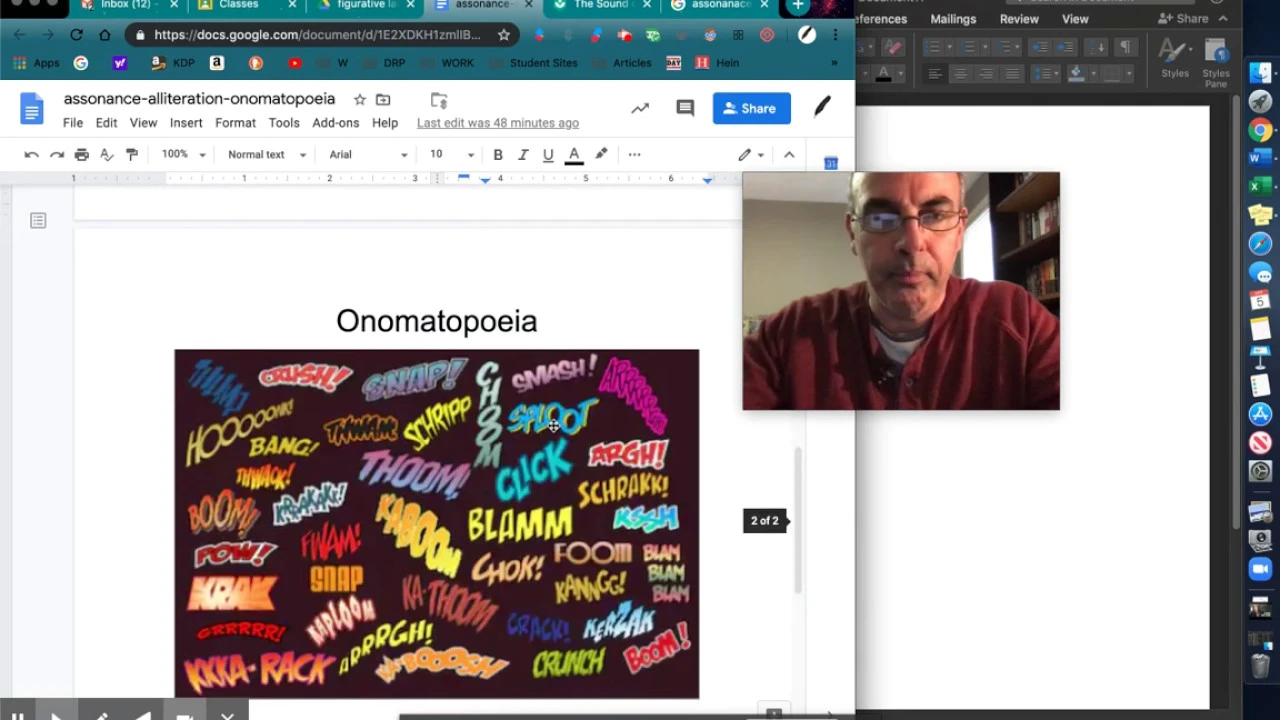Open the Review tab in Word
Viewport: 1280px width, 720px height.
(1019, 19)
